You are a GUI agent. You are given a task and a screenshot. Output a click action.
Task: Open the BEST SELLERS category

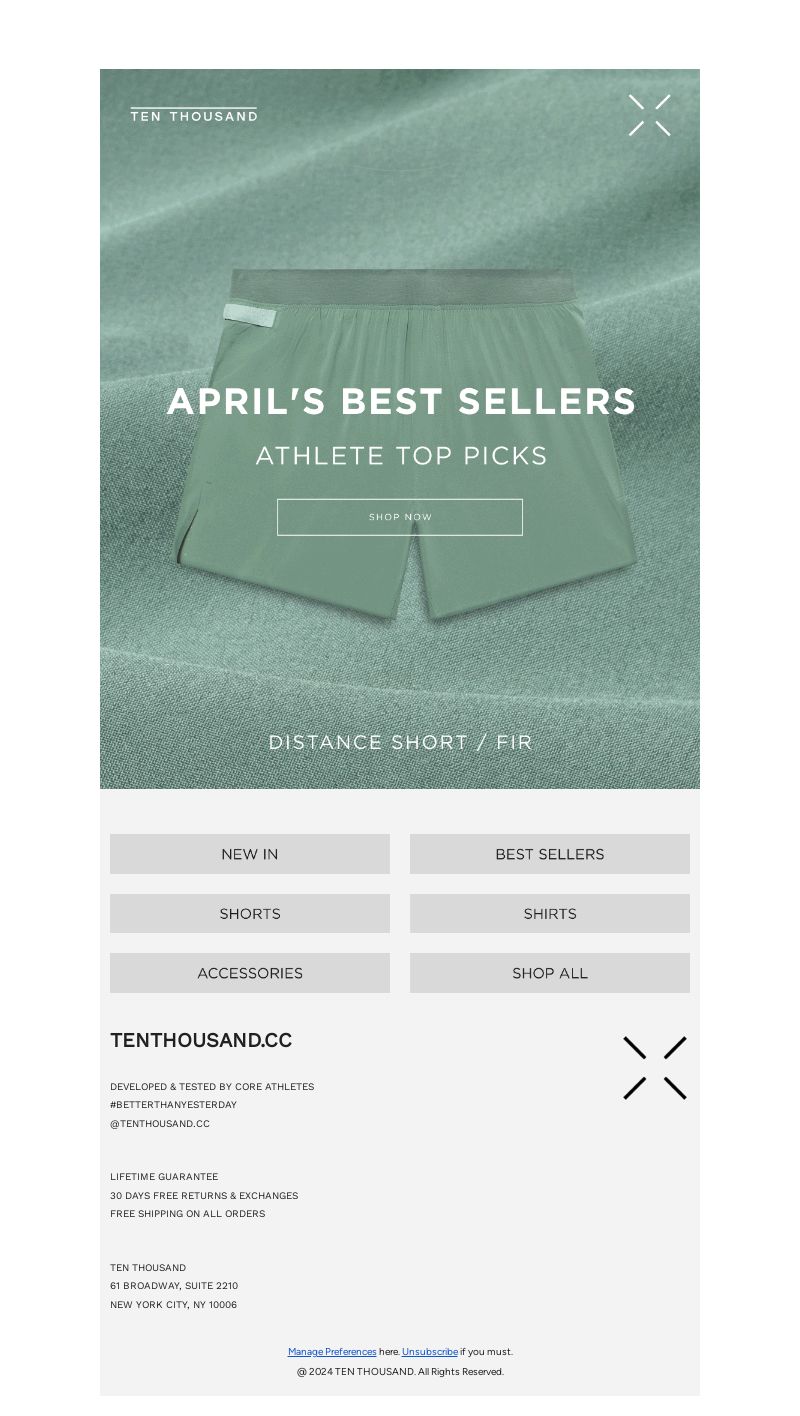pyautogui.click(x=550, y=854)
